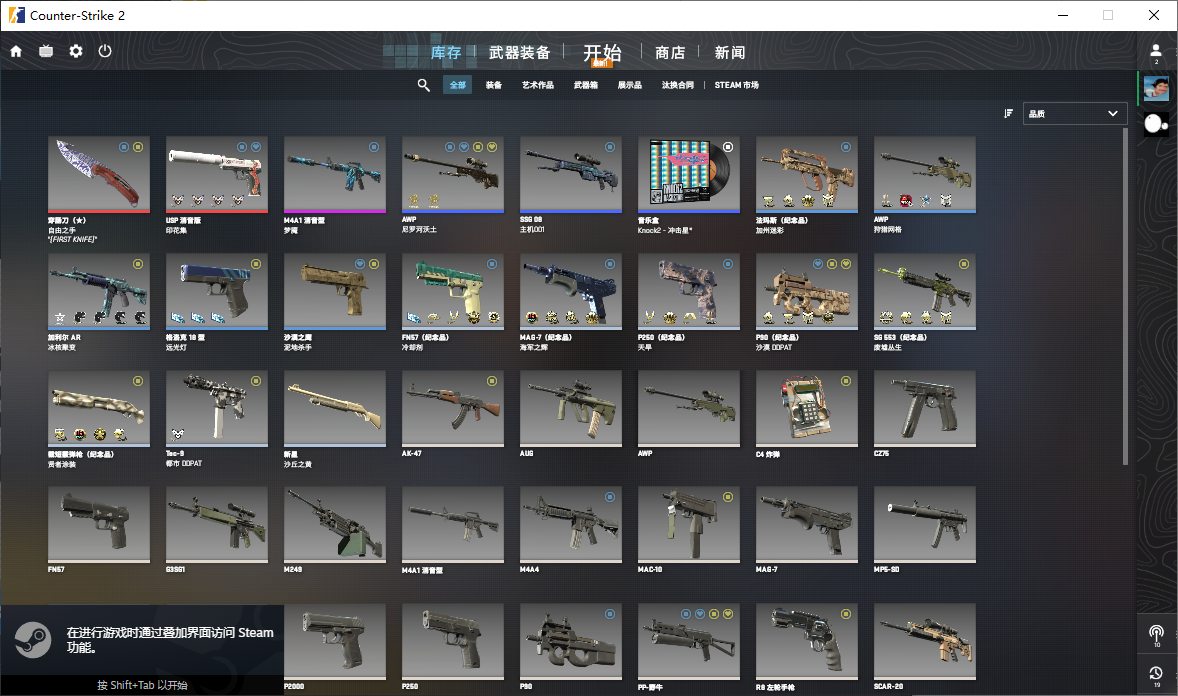The width and height of the screenshot is (1178, 696).
Task: Switch to the 库存 tab
Action: (x=446, y=53)
